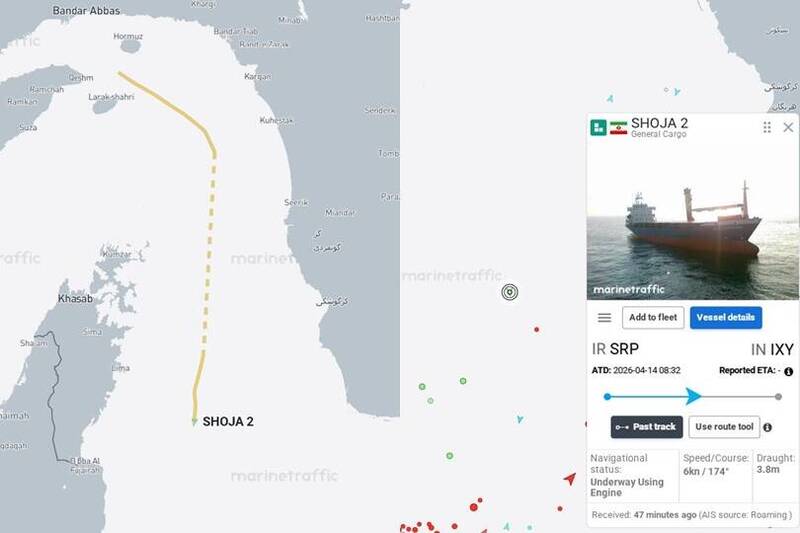Click the green vessel type icon in panel header
The image size is (800, 533).
pyautogui.click(x=598, y=127)
